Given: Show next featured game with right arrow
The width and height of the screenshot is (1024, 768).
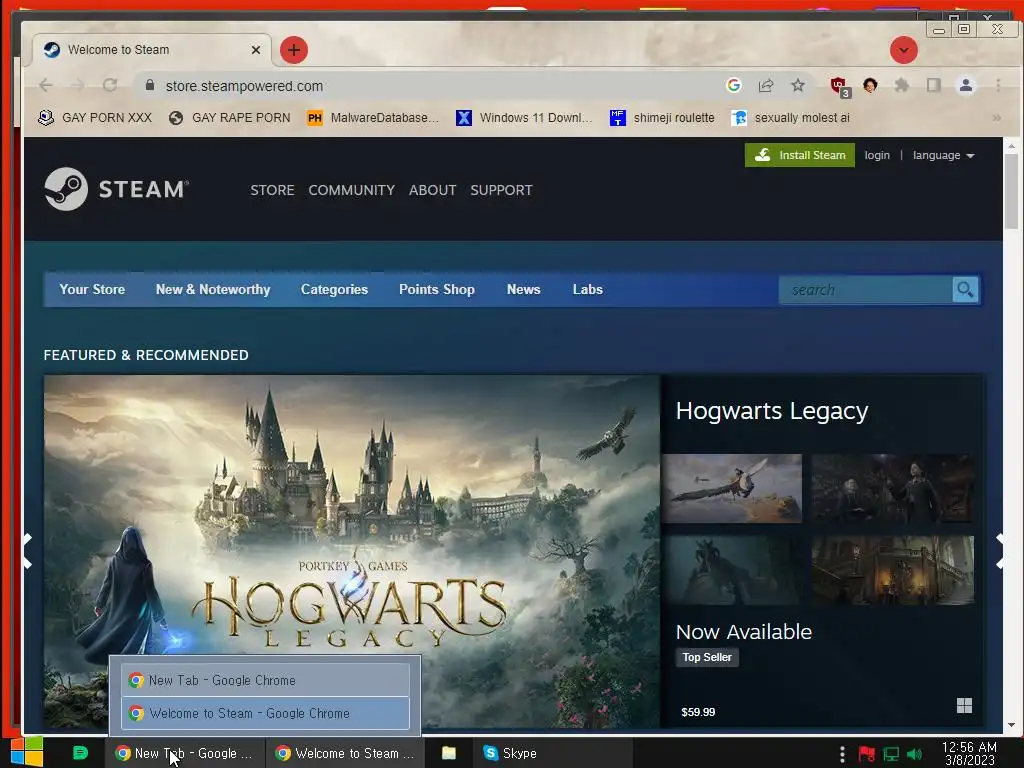Looking at the screenshot, I should pos(999,551).
